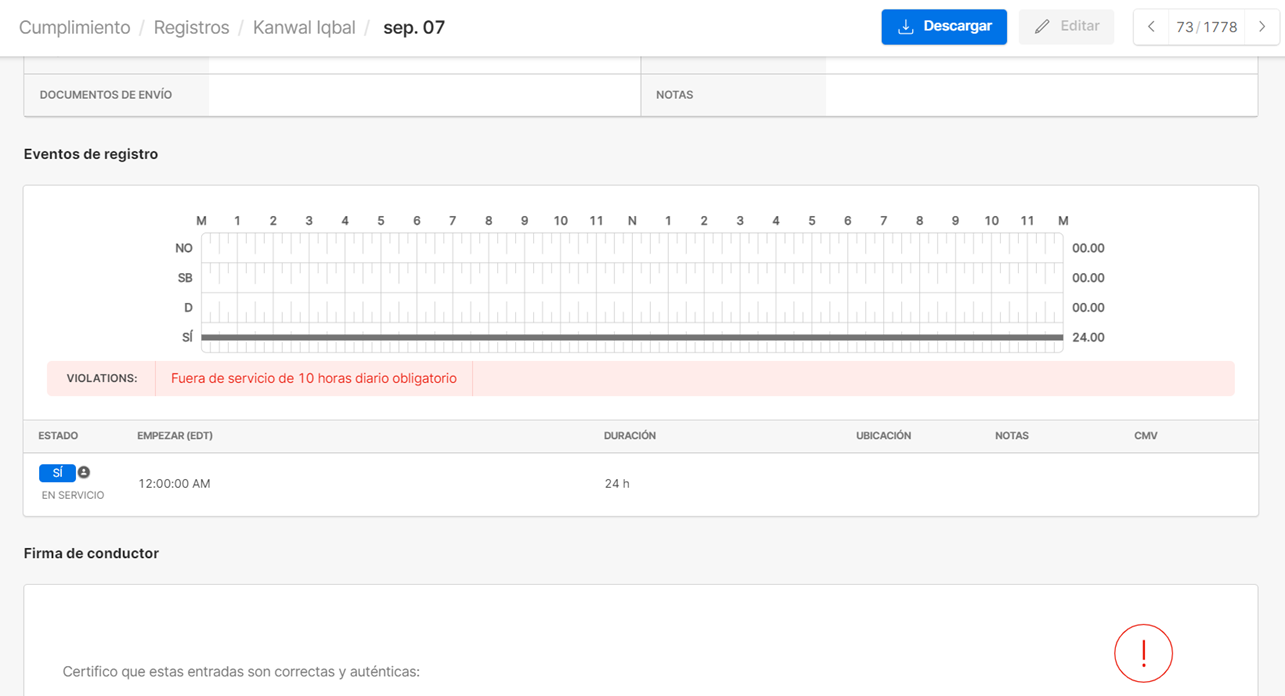
Task: Click the Fuera de servicio violation message
Action: 314,379
